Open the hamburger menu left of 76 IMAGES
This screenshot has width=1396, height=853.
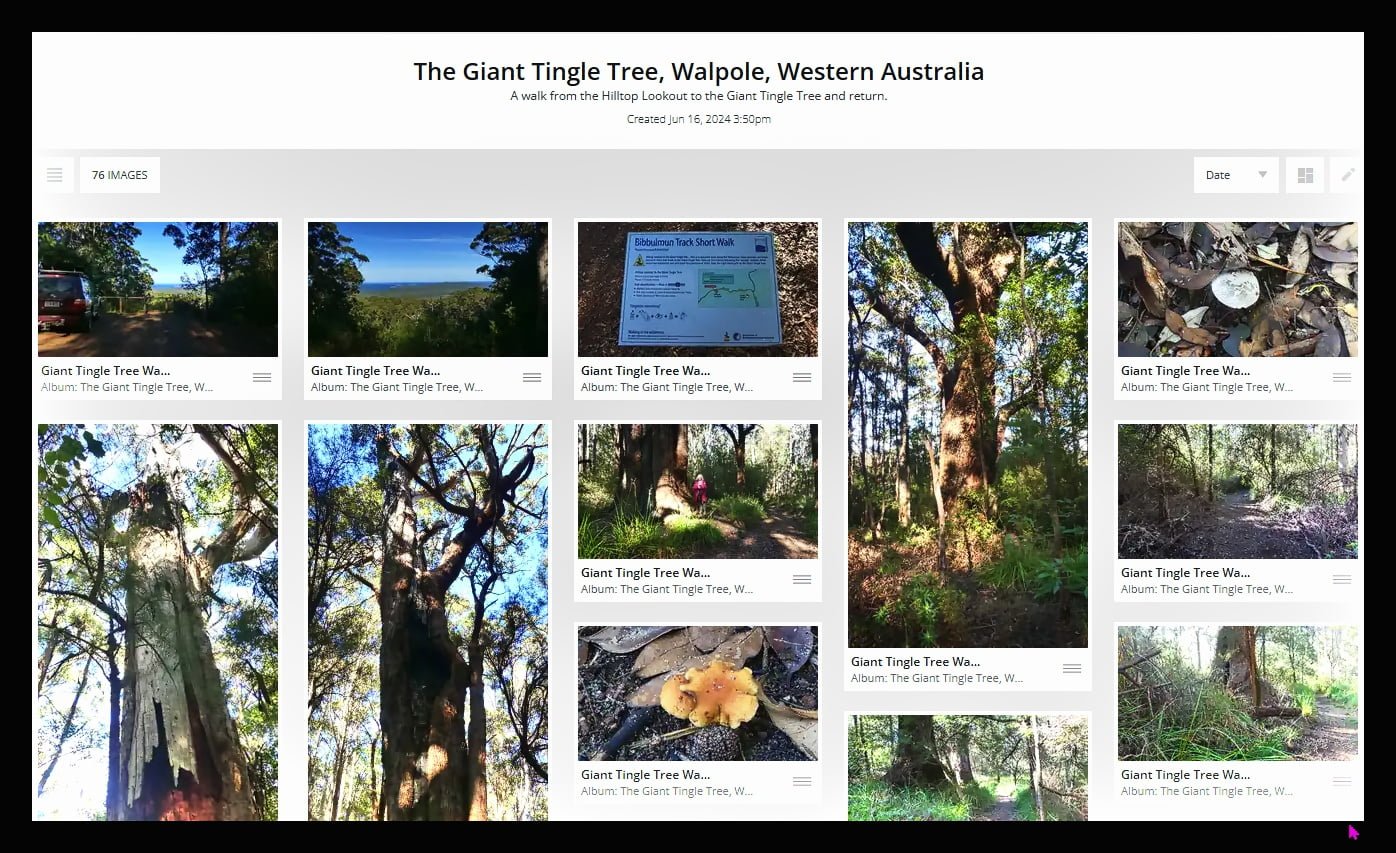click(55, 175)
